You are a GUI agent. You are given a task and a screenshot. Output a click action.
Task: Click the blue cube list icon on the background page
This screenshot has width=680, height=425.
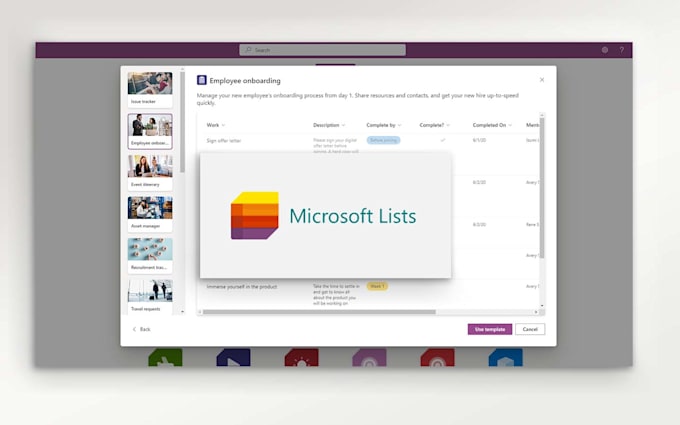tap(506, 358)
